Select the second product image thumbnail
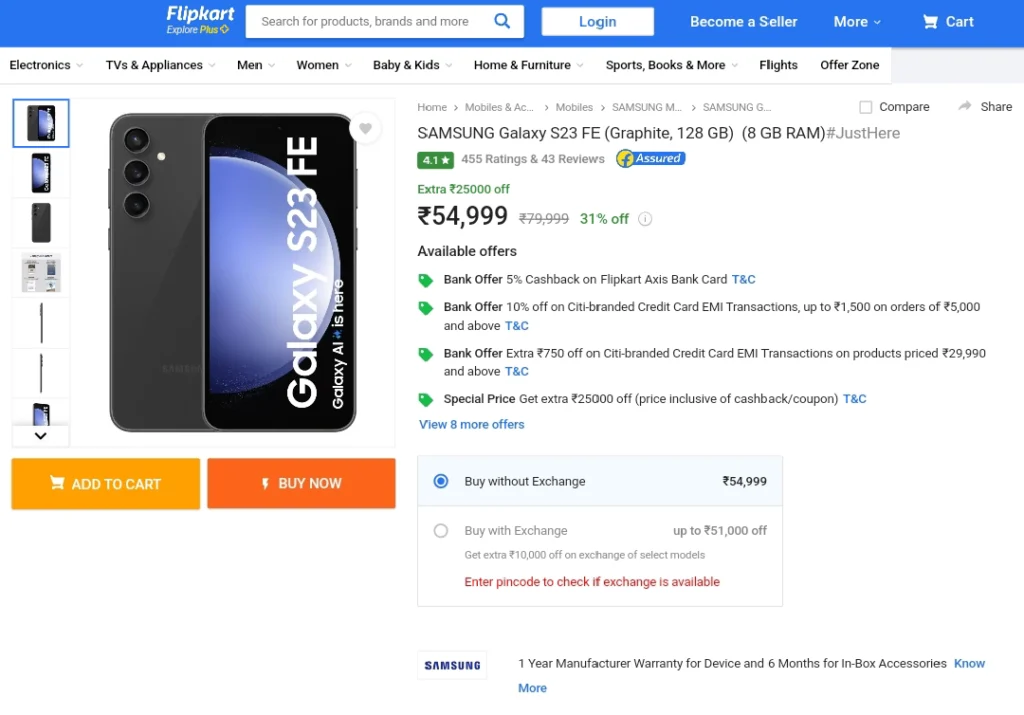 [x=40, y=173]
